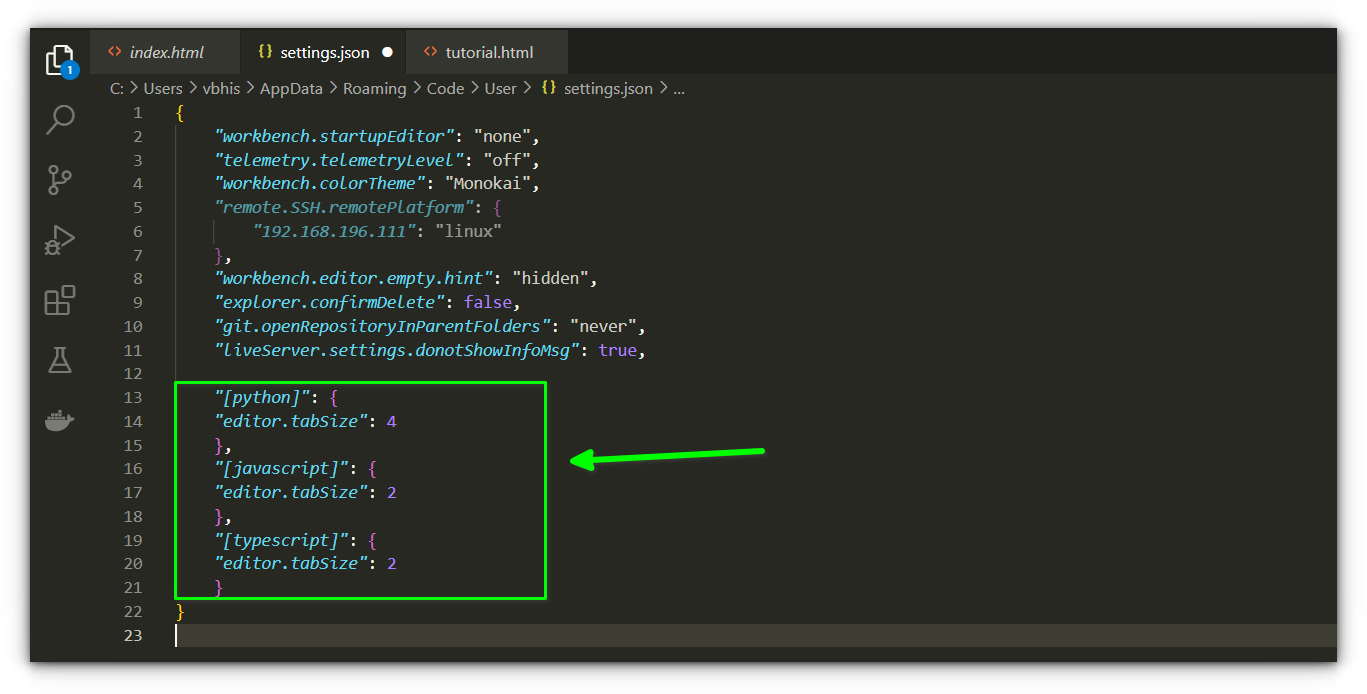Open the Search view icon
Viewport: 1367px width, 694px height.
(x=60, y=120)
